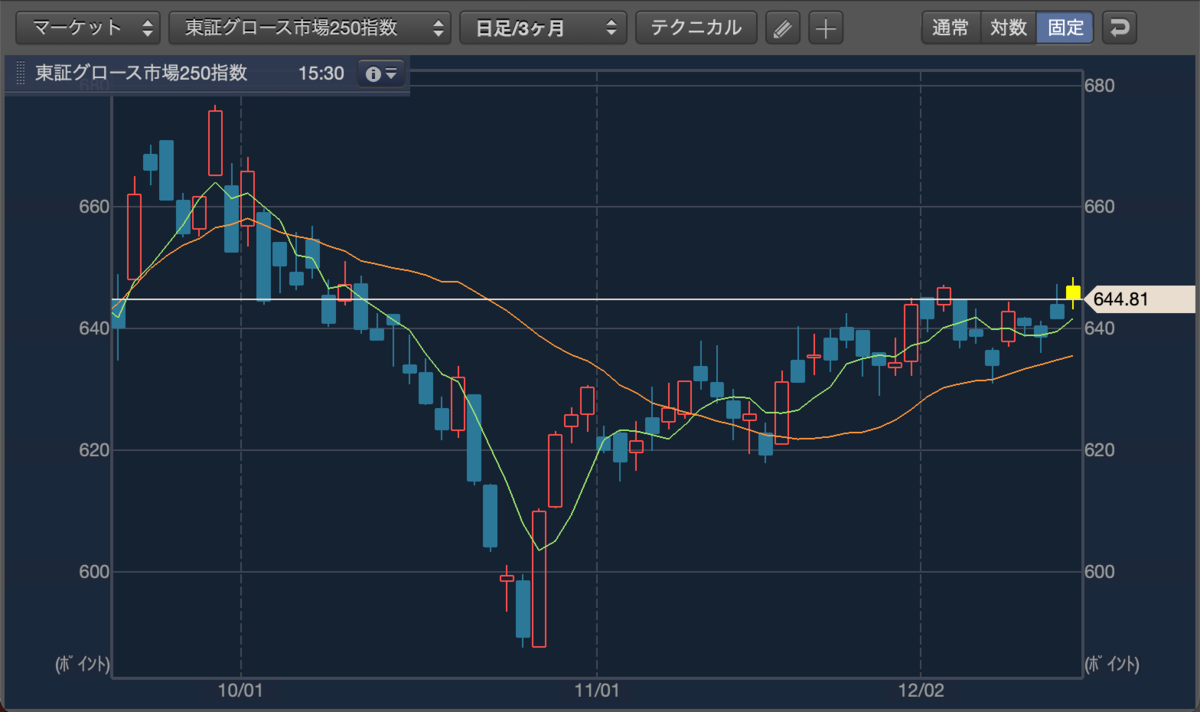Open the 東証グロース市場250指数 symbol dropdown
The image size is (1200, 712).
310,28
